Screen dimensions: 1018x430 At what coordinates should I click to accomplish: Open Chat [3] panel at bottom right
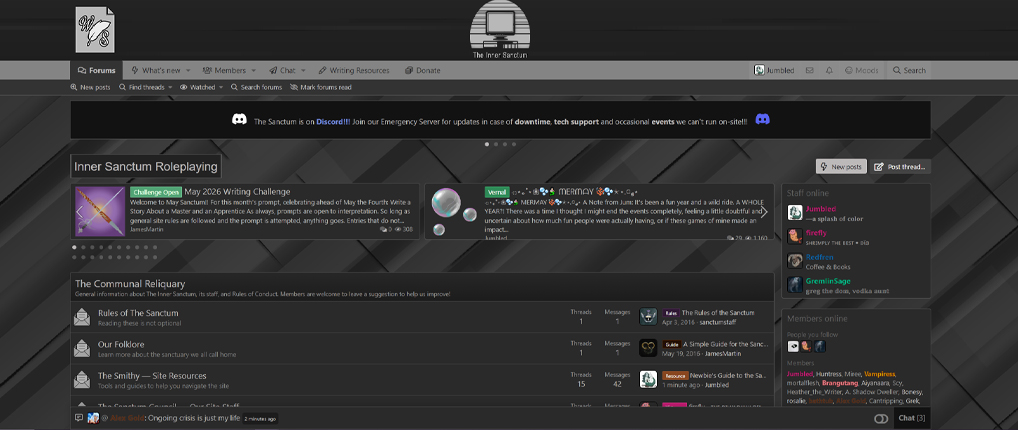[x=912, y=418]
